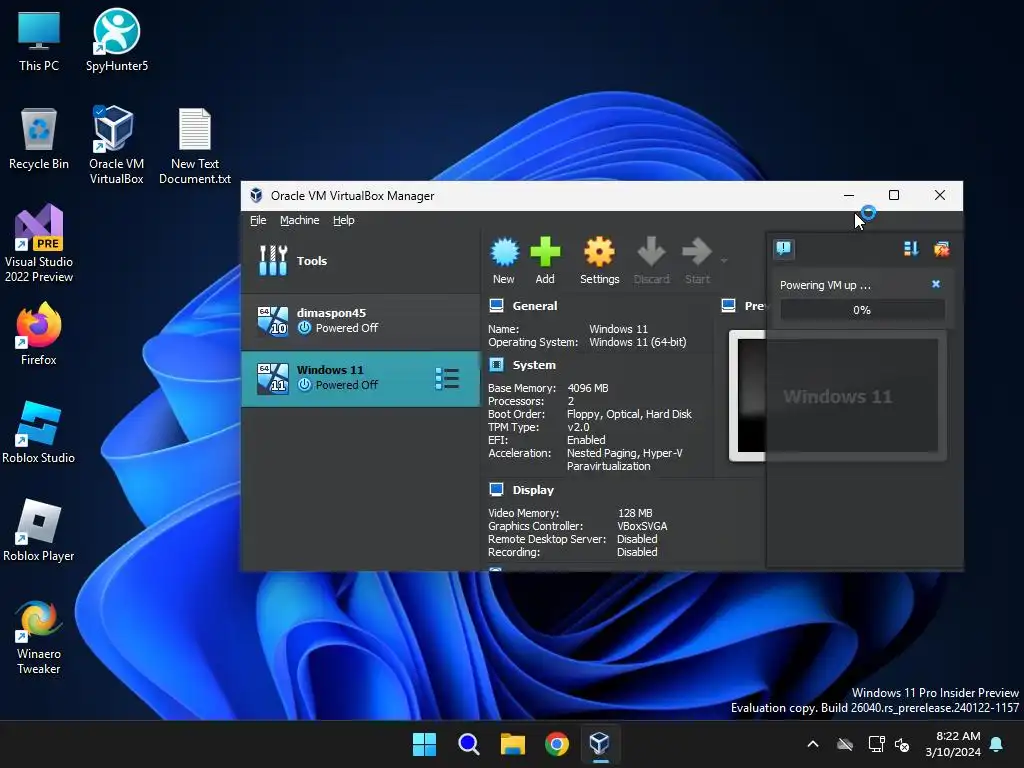The height and width of the screenshot is (768, 1024).
Task: Click the System section chip icon
Action: tap(496, 364)
